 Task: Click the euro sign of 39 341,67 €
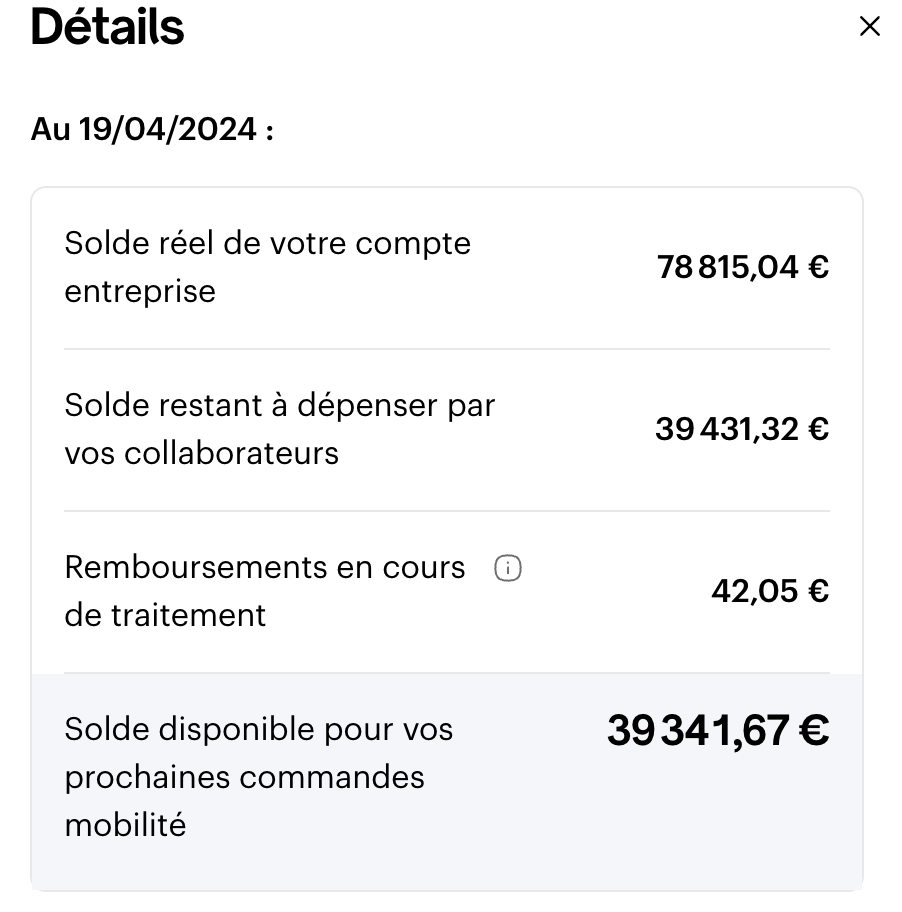(x=814, y=731)
